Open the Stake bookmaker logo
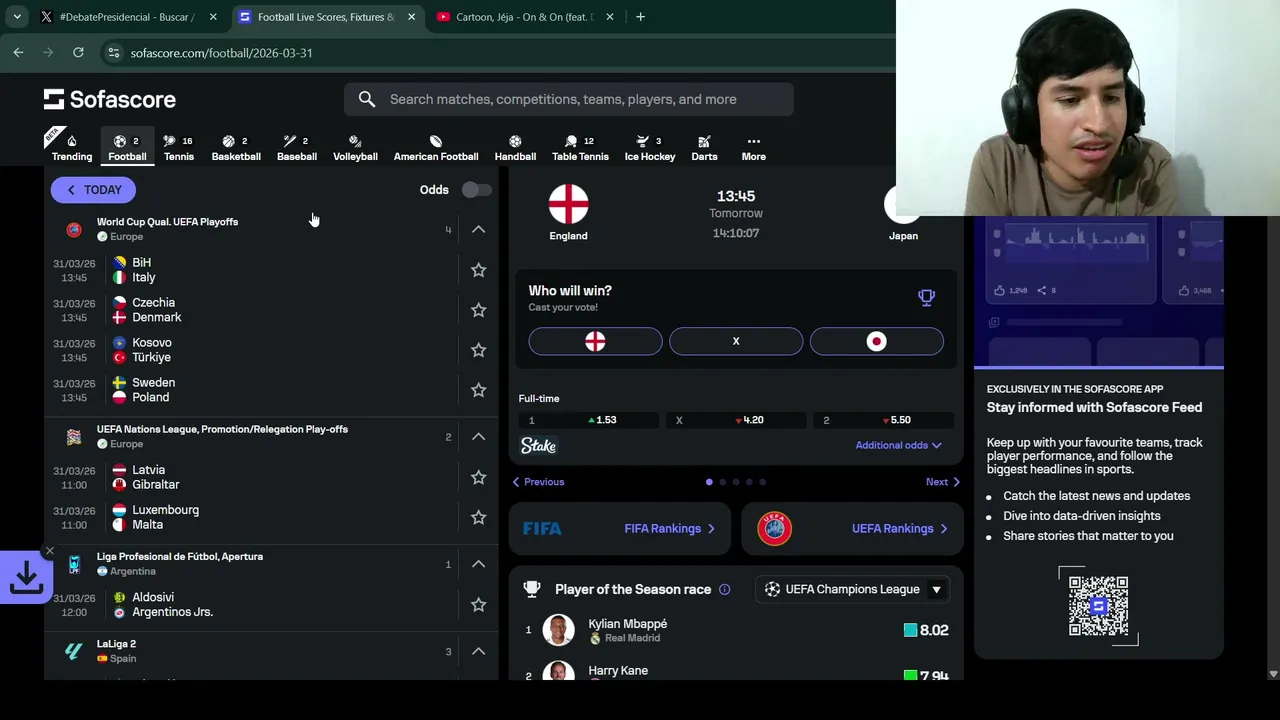 point(538,445)
